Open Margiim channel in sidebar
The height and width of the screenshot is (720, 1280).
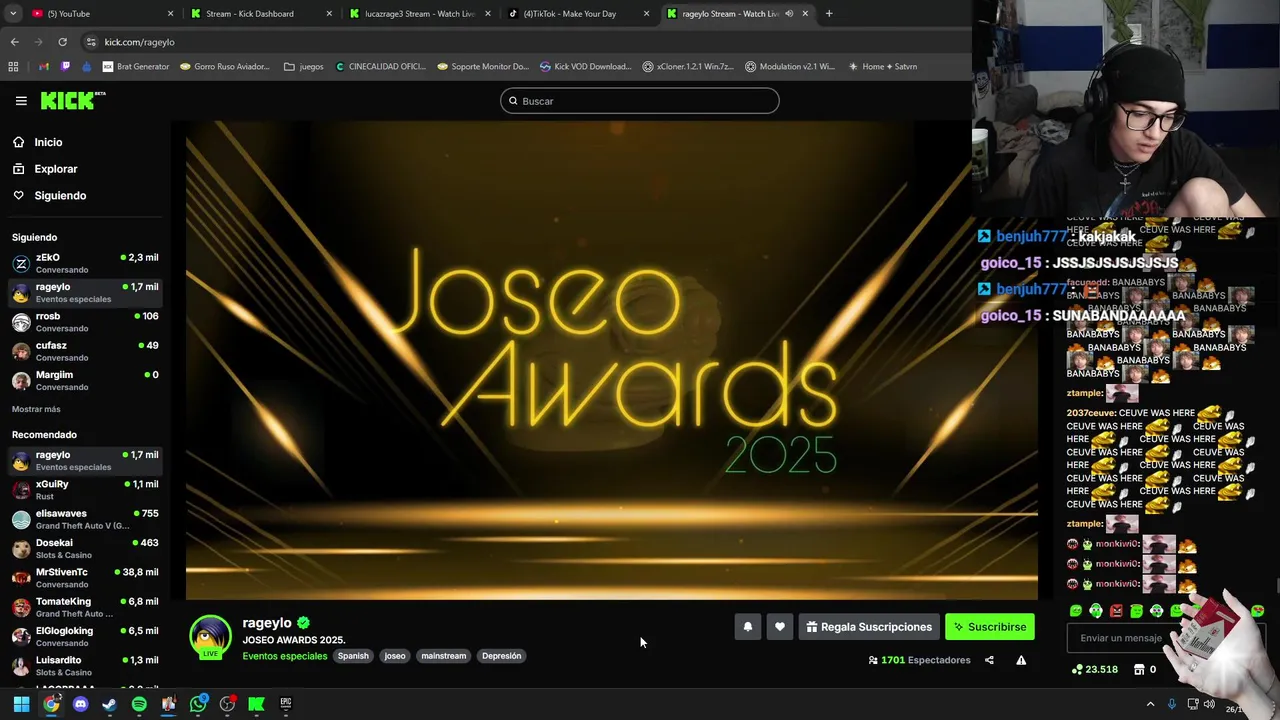click(85, 380)
